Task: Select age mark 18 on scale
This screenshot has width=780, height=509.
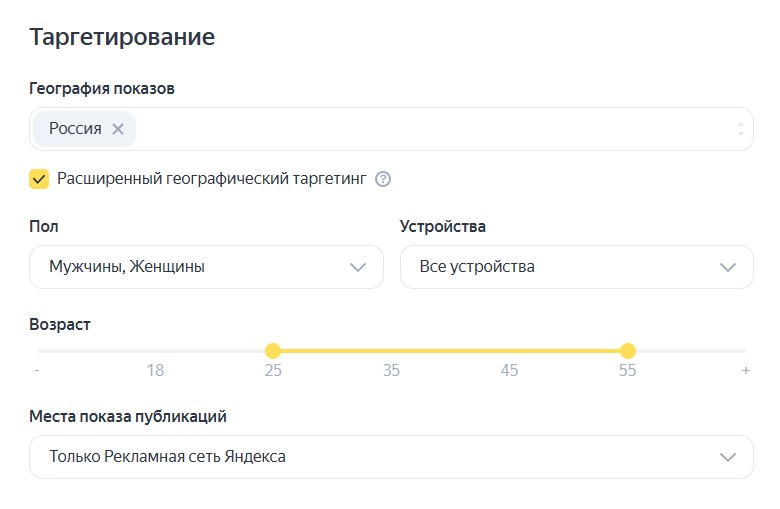Action: pos(155,371)
